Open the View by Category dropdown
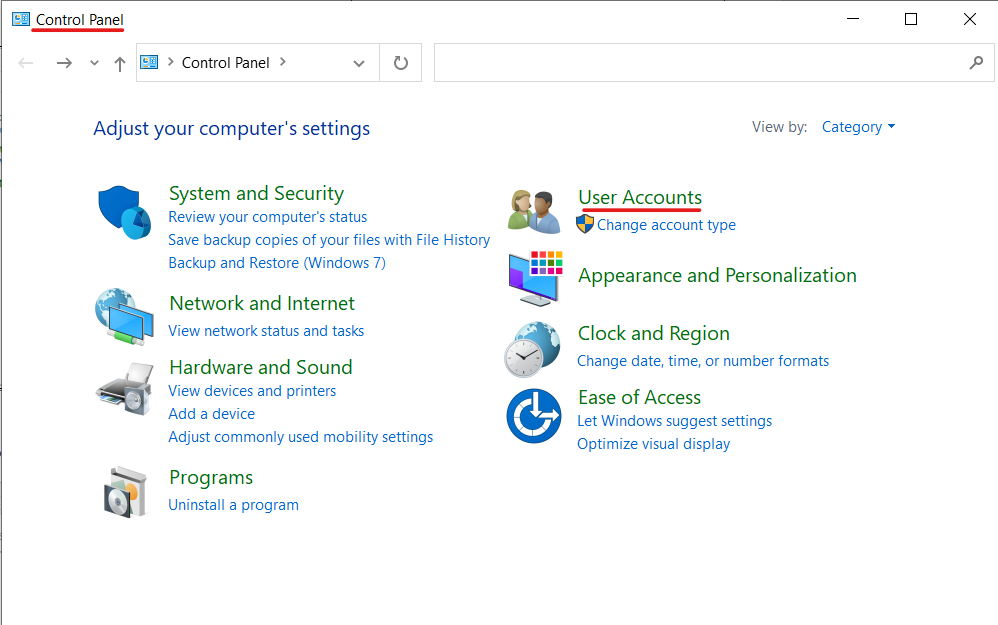 click(858, 127)
